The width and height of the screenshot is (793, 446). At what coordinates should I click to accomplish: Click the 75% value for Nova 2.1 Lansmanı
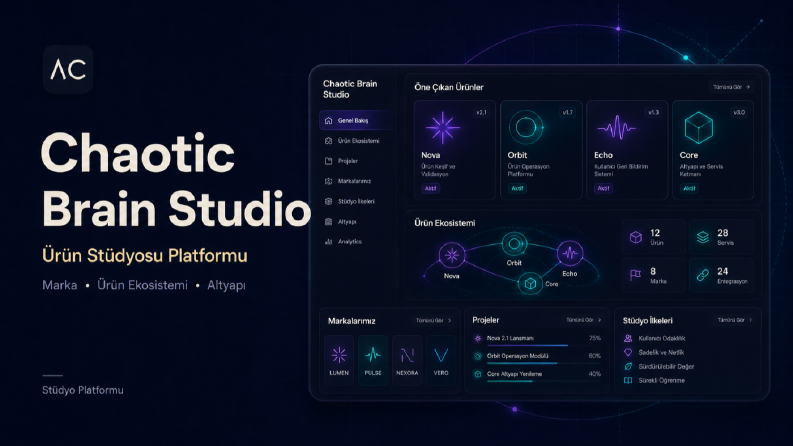[x=595, y=338]
